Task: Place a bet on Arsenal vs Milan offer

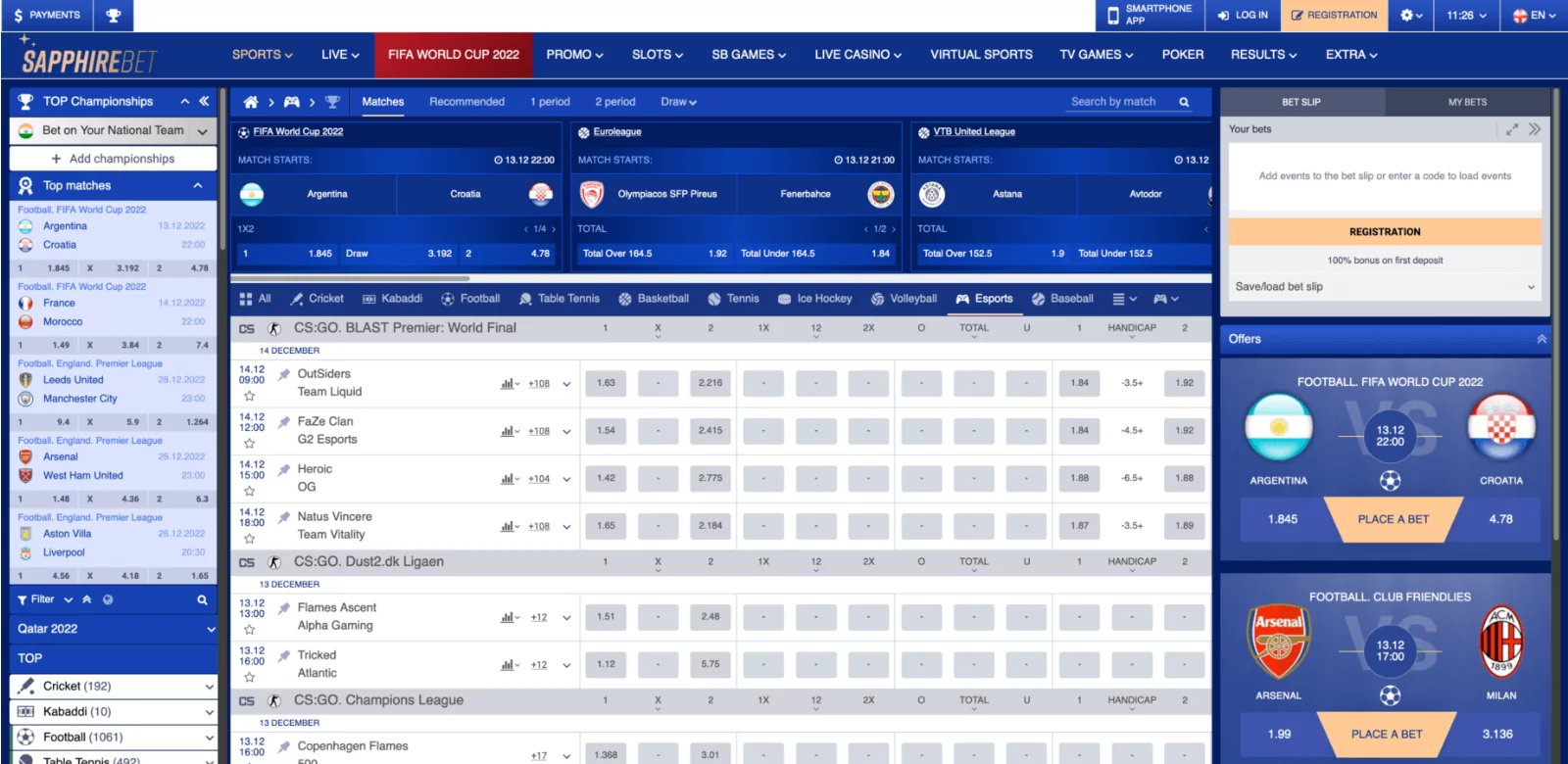Action: (1386, 734)
